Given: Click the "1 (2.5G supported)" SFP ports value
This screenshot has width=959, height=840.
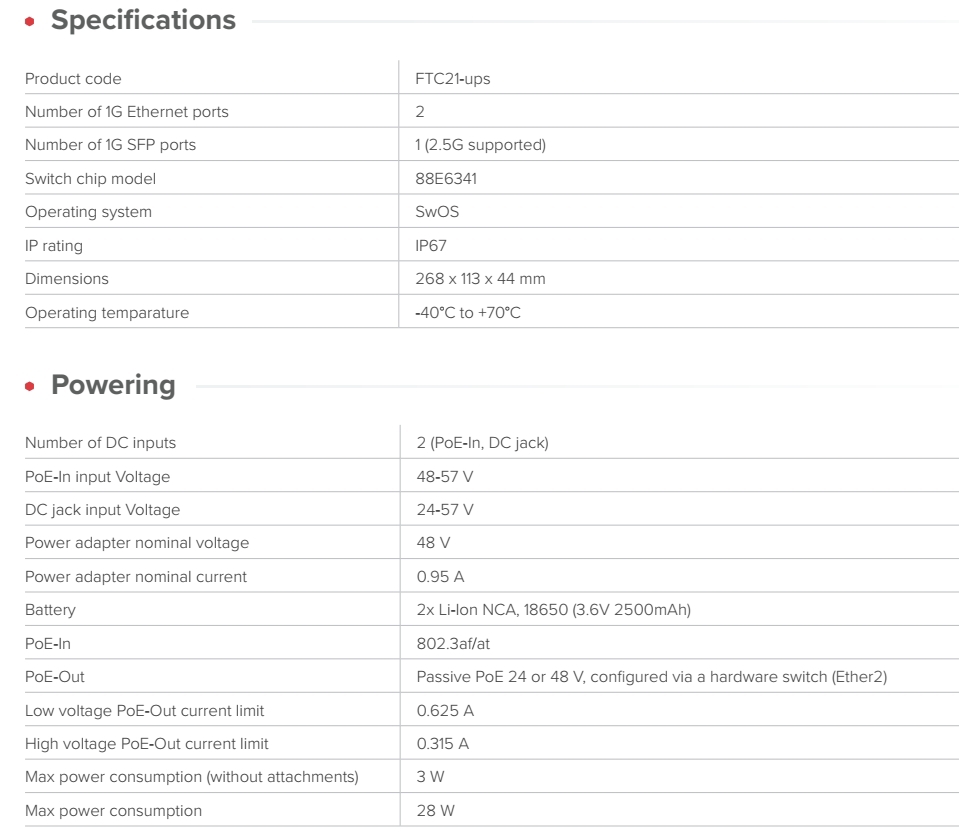Looking at the screenshot, I should (480, 145).
